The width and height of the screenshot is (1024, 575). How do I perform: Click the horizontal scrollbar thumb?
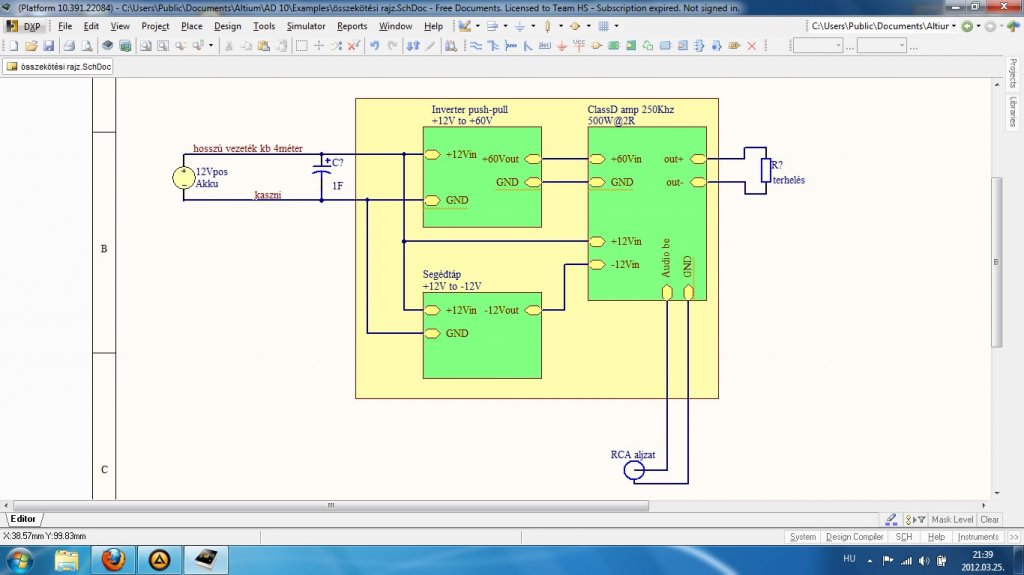pyautogui.click(x=331, y=505)
